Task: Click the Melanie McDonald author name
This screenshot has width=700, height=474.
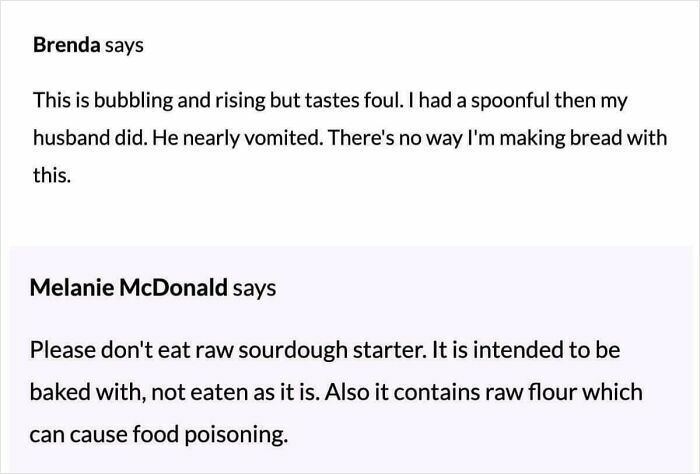Action: tap(129, 289)
